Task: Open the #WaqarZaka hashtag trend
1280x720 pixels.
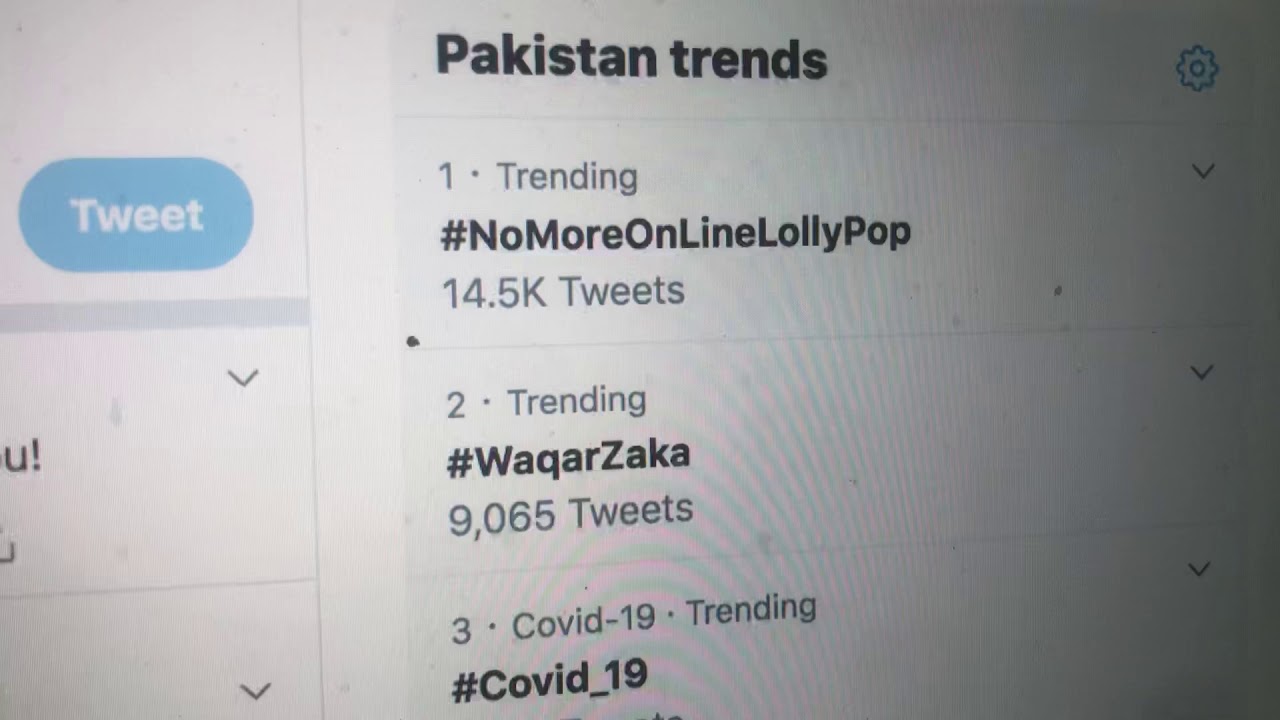Action: pyautogui.click(x=569, y=458)
